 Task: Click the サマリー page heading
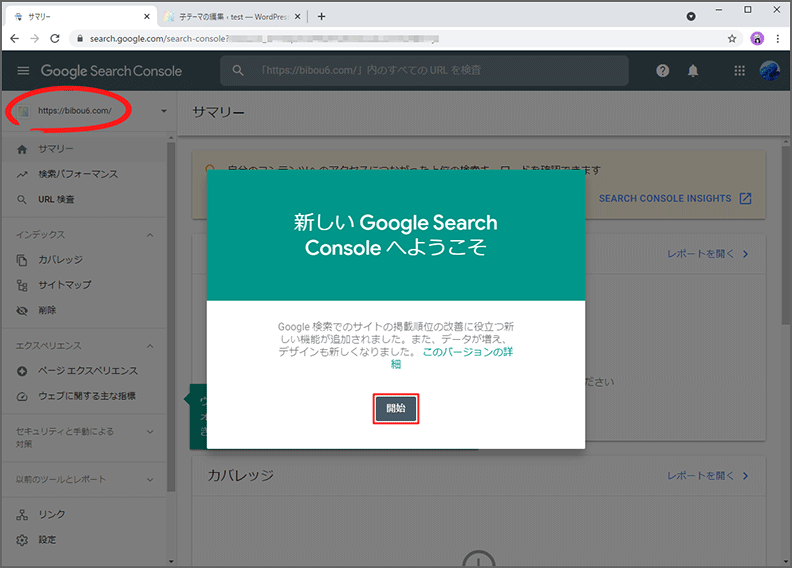[218, 112]
